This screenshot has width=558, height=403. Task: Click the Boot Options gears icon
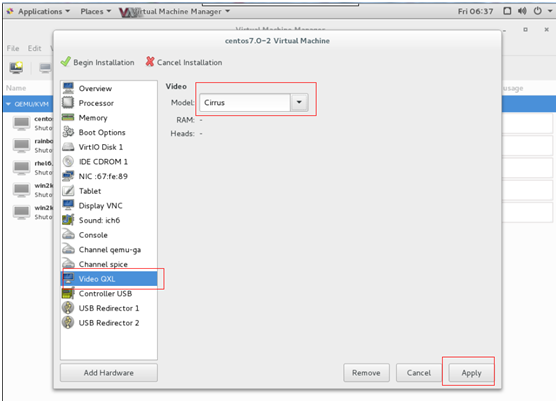(x=68, y=132)
